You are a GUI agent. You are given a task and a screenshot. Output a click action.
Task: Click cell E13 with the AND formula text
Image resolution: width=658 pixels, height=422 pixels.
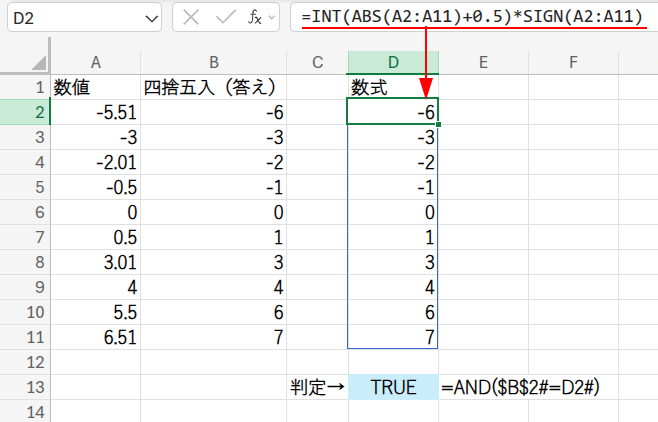point(483,387)
